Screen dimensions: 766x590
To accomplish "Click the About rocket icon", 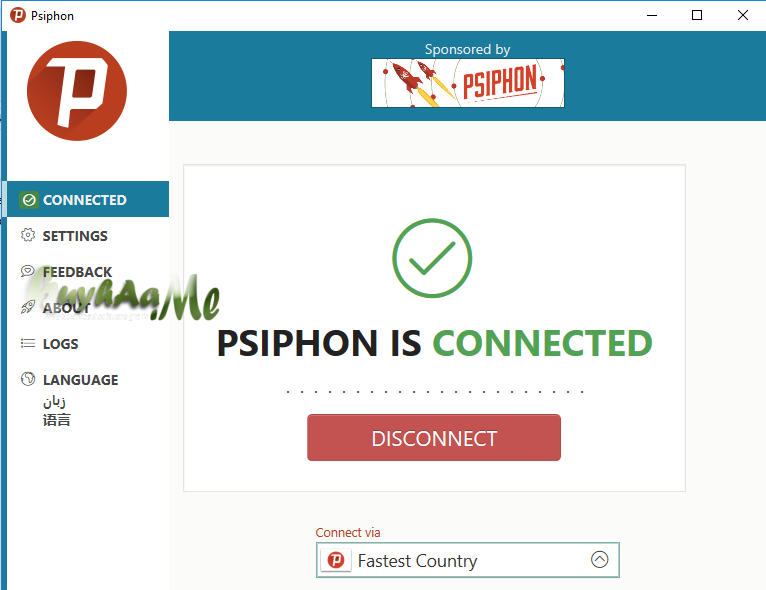I will [28, 307].
